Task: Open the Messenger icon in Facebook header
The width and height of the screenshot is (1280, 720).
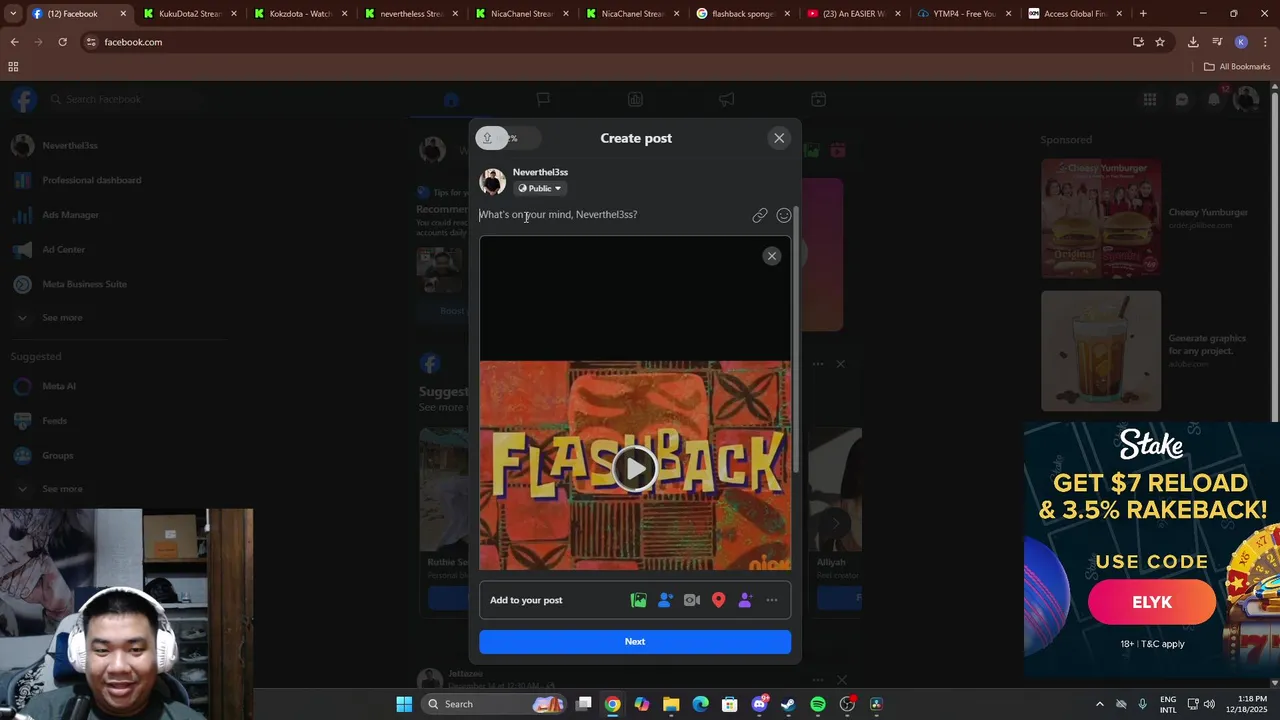Action: point(1182,99)
